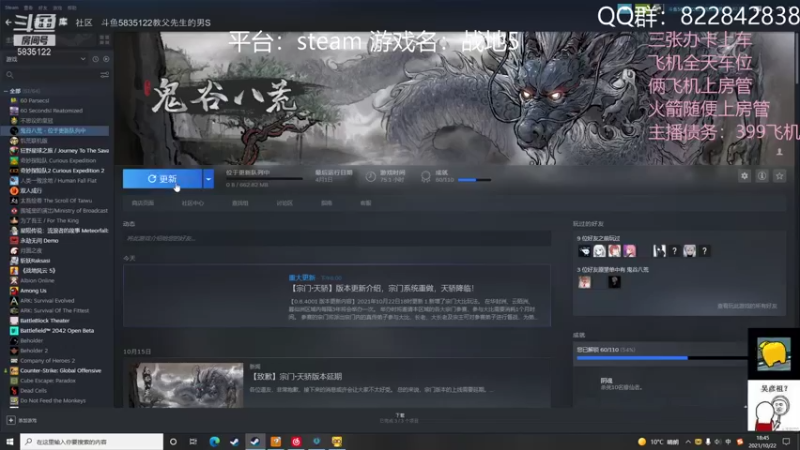The height and width of the screenshot is (450, 800).
Task: Click the 库 library nav tab
Action: (63, 22)
